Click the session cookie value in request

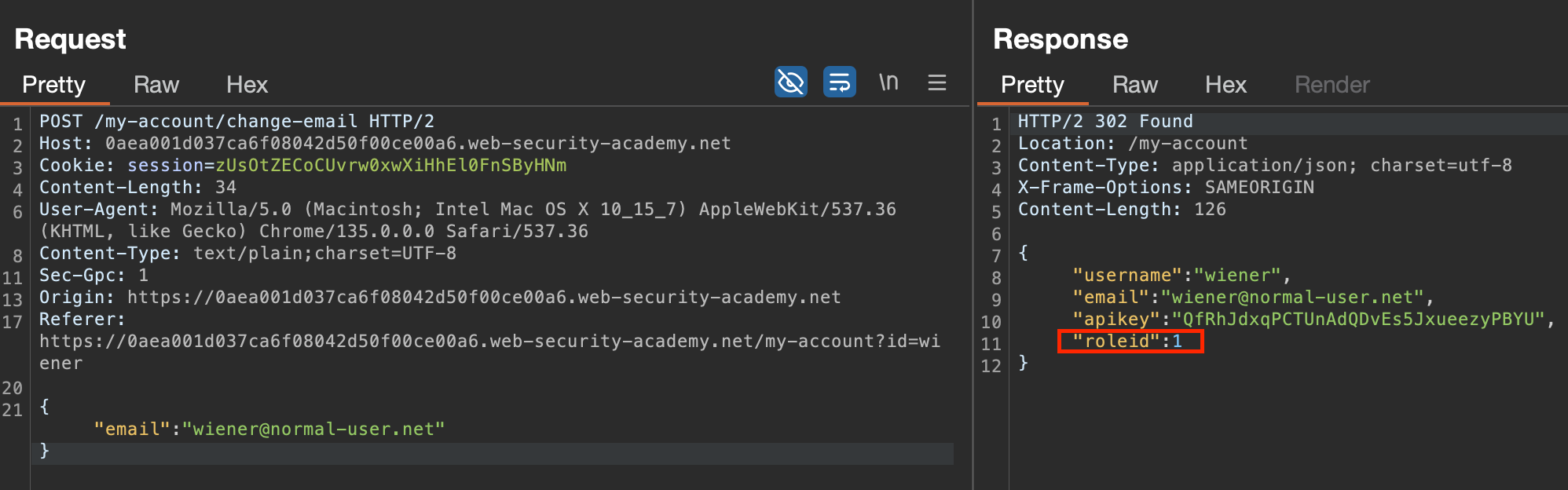coord(390,166)
